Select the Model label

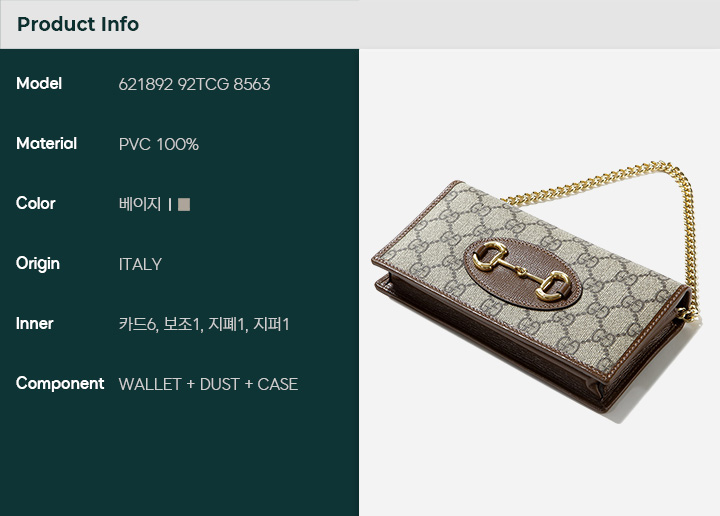tap(39, 84)
